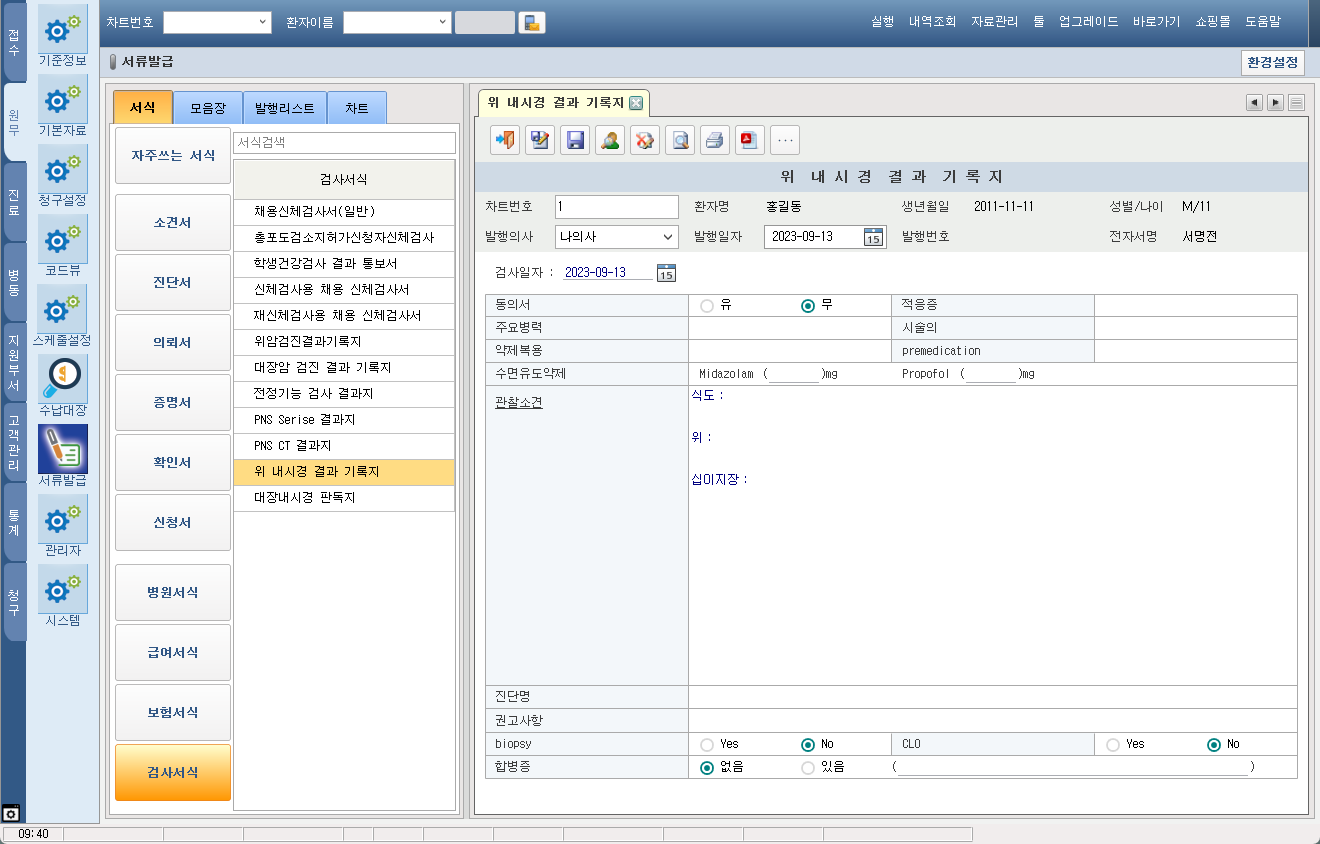Click the 환경설정 button
Screen dimensions: 1320x844
1272,62
